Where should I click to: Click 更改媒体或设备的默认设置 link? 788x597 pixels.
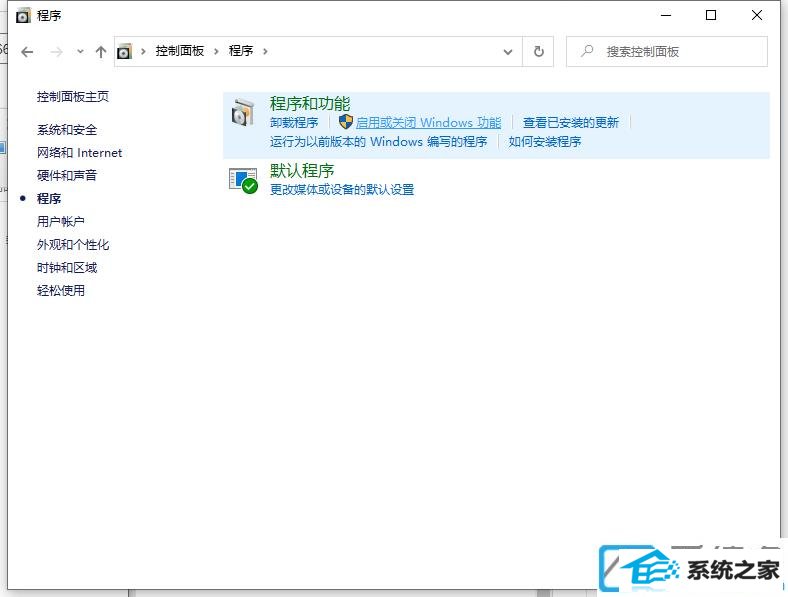342,190
